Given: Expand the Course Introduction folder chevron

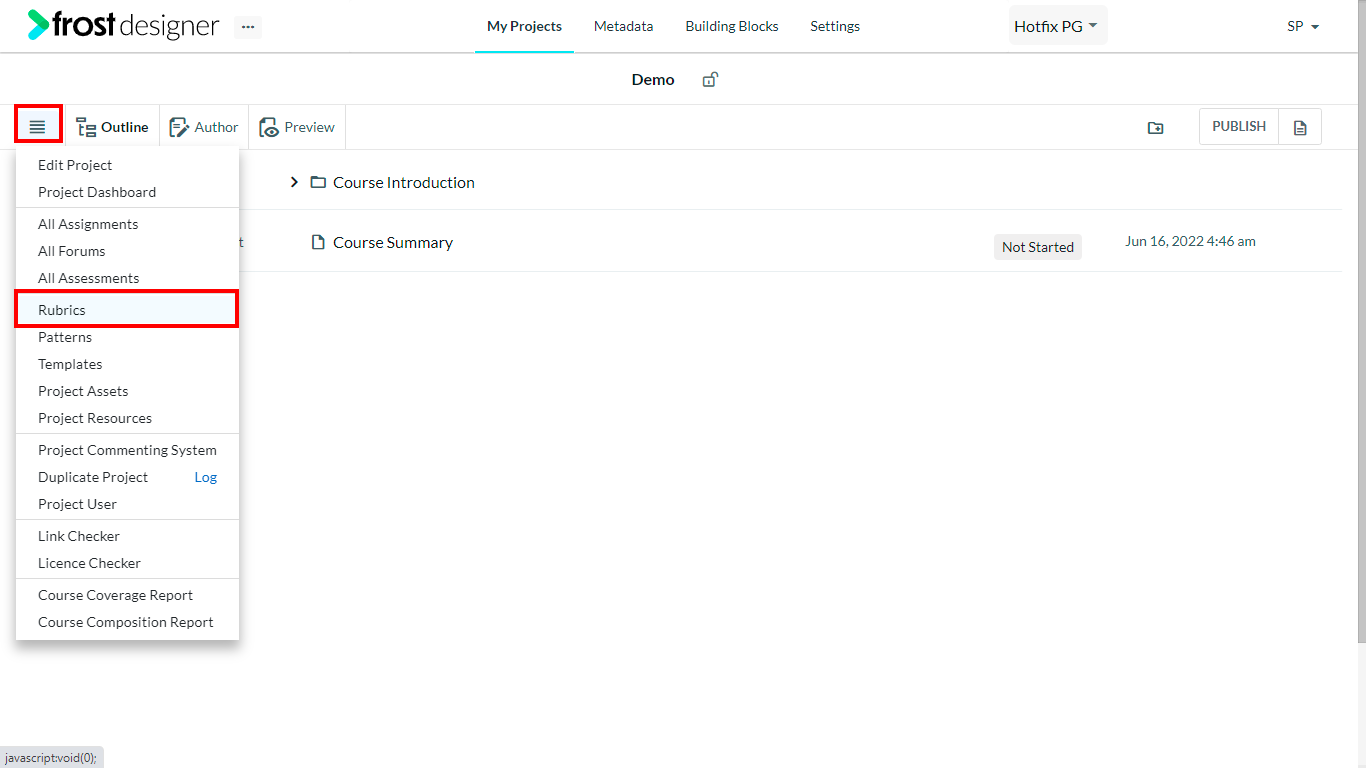Looking at the screenshot, I should [x=294, y=182].
